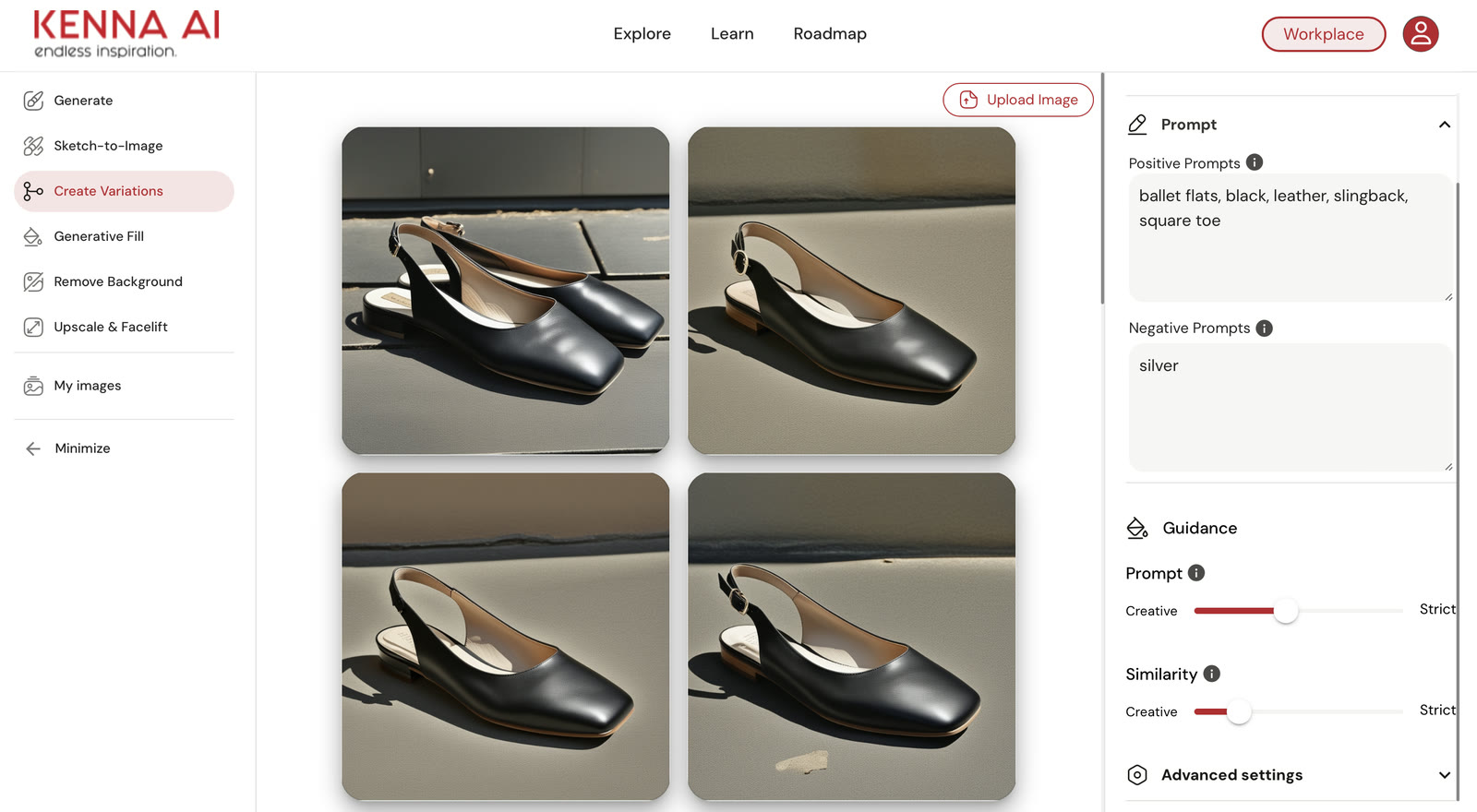
Task: Click the Negative Prompts info icon
Action: [1265, 328]
